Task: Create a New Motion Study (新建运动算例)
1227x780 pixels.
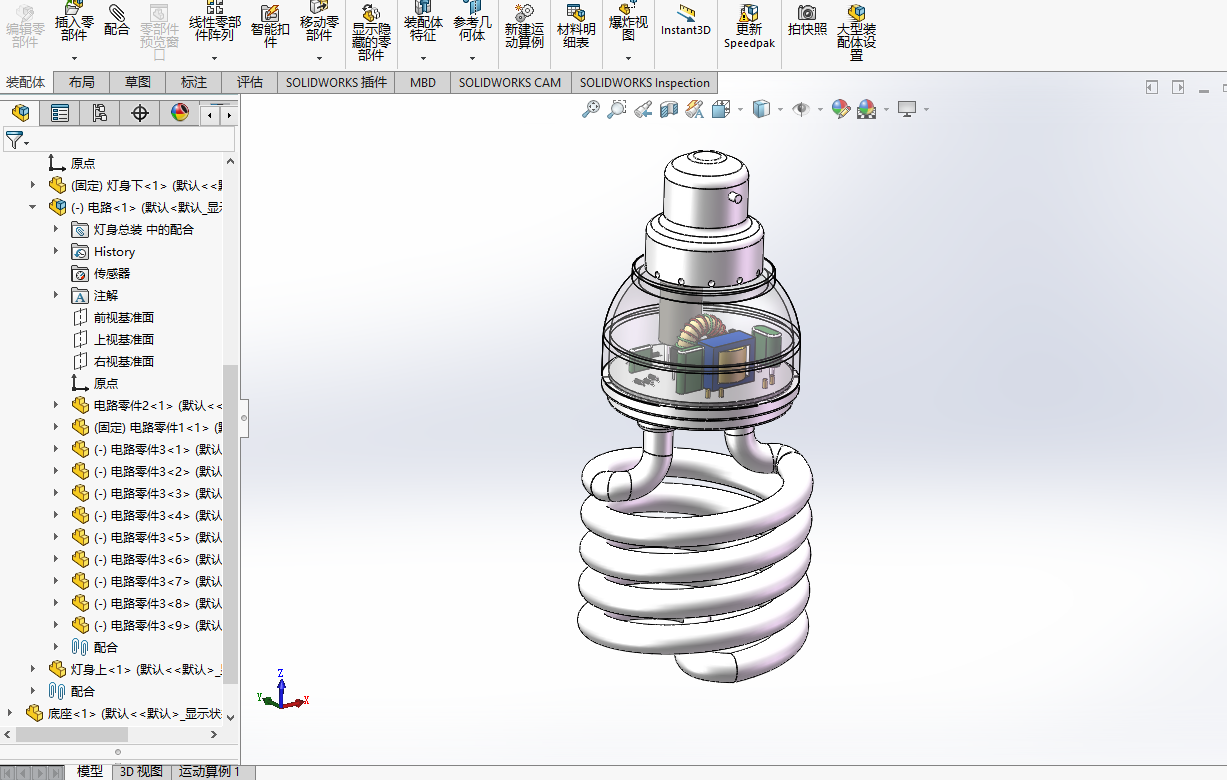Action: tap(524, 25)
